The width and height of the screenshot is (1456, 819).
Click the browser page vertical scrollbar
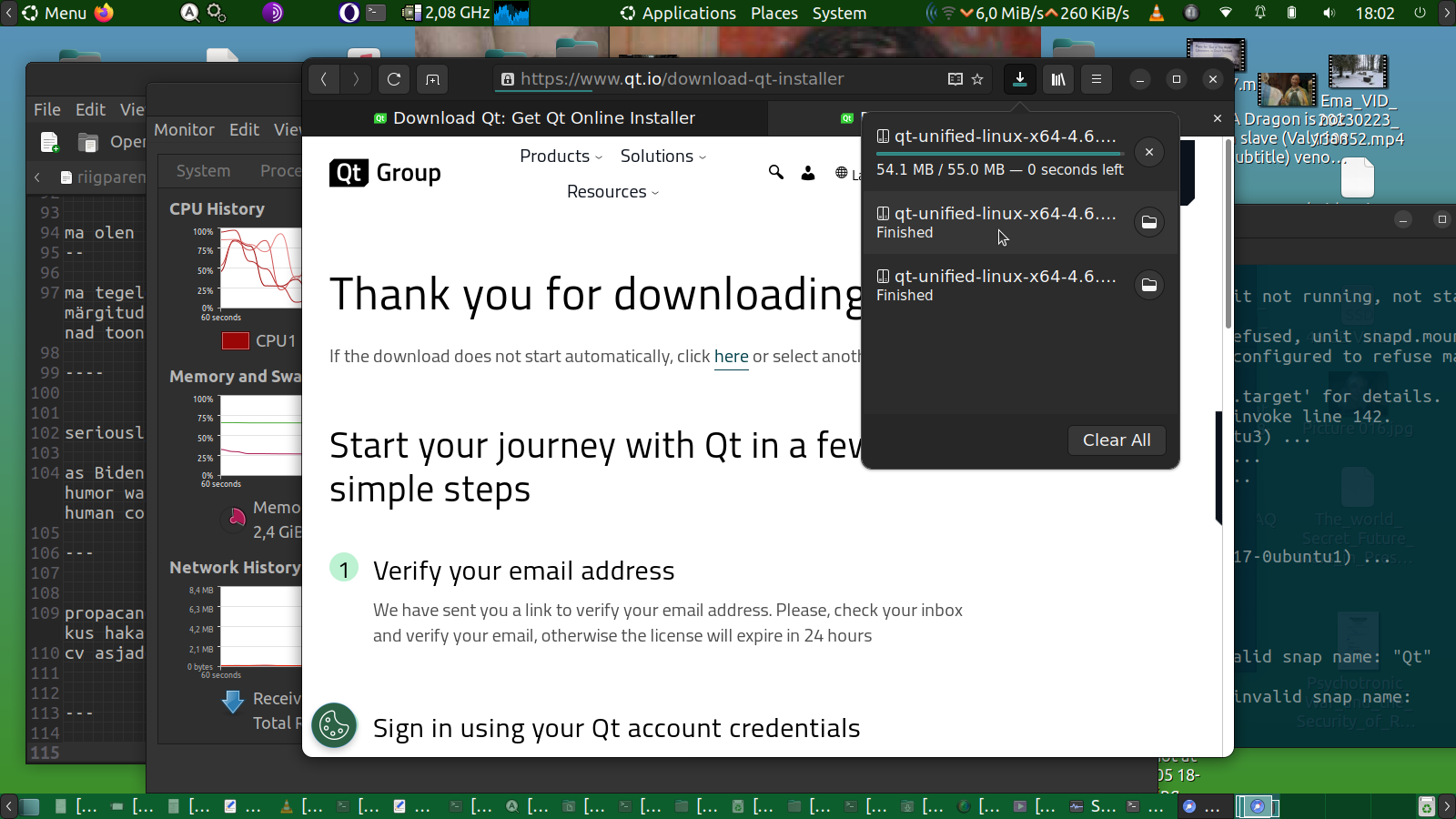[x=1228, y=234]
